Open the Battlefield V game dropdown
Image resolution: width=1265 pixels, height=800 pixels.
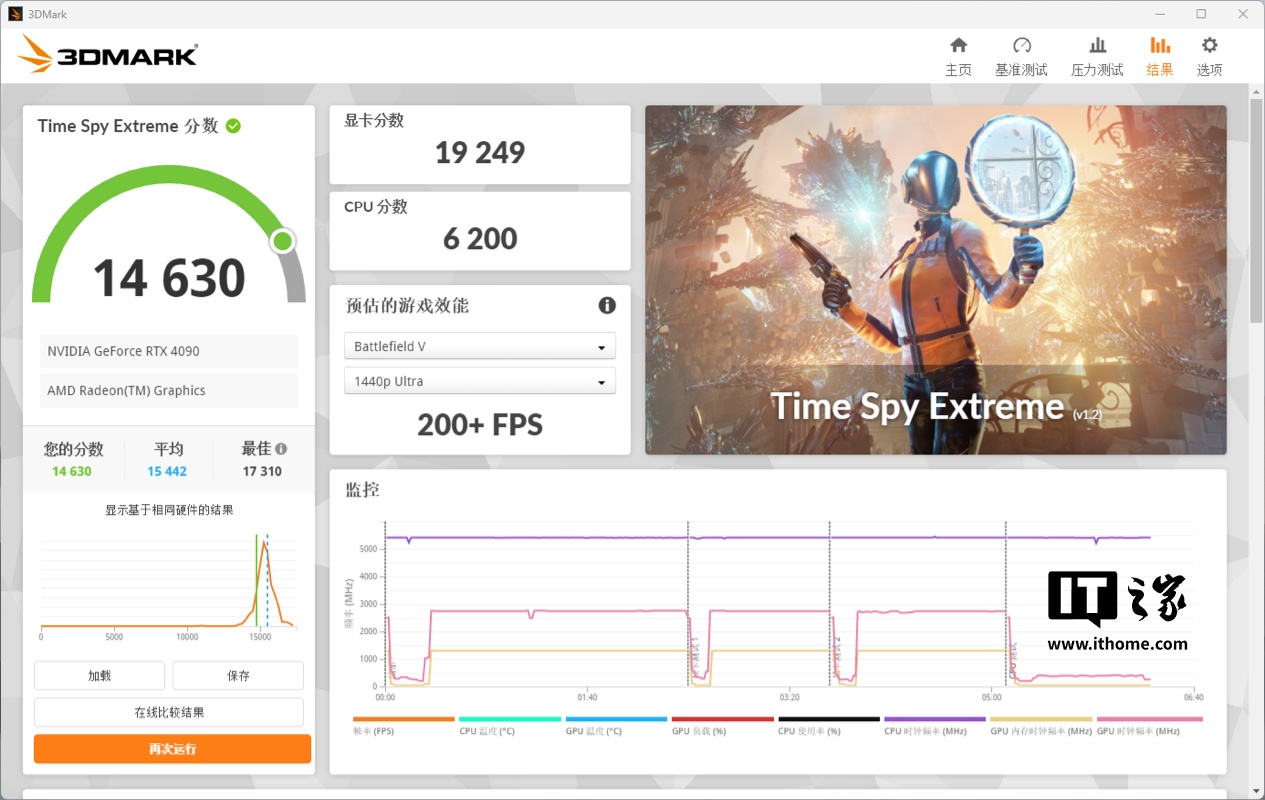click(480, 346)
